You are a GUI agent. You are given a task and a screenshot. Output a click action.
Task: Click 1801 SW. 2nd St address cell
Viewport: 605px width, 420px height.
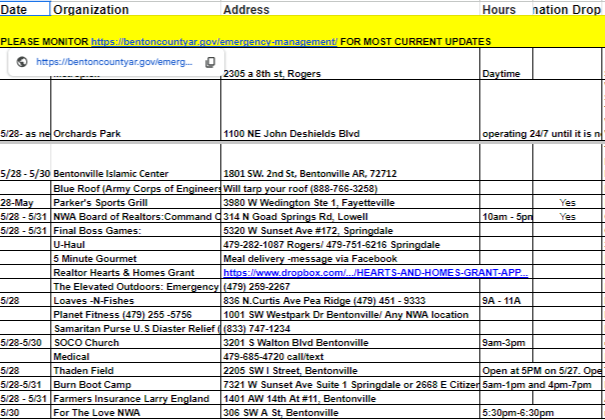350,162
